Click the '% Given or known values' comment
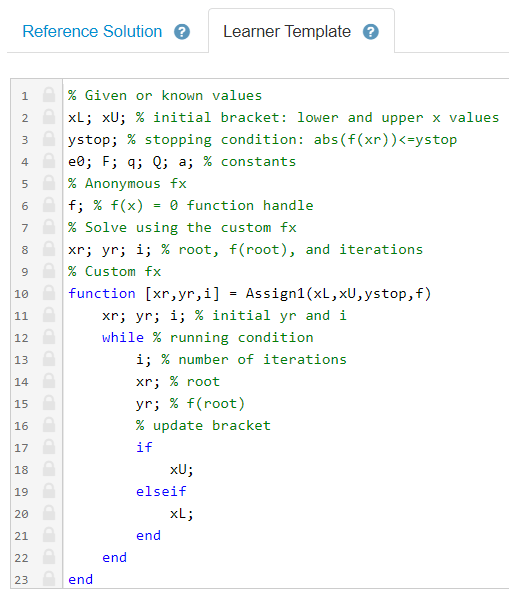509x595 pixels. coord(165,95)
